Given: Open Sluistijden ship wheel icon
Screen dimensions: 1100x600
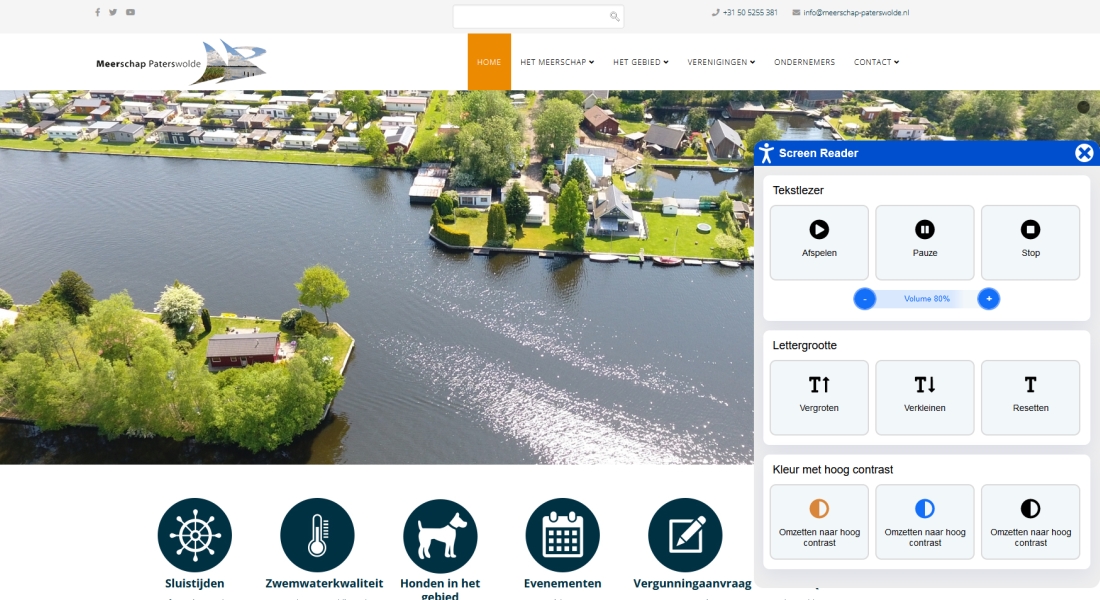Looking at the screenshot, I should click(195, 535).
